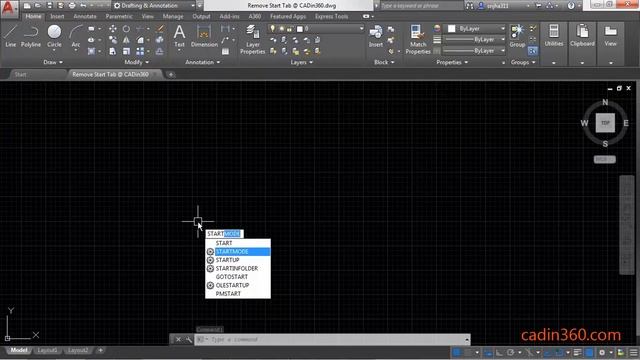Click the new drawing tab plus button

pos(171,74)
